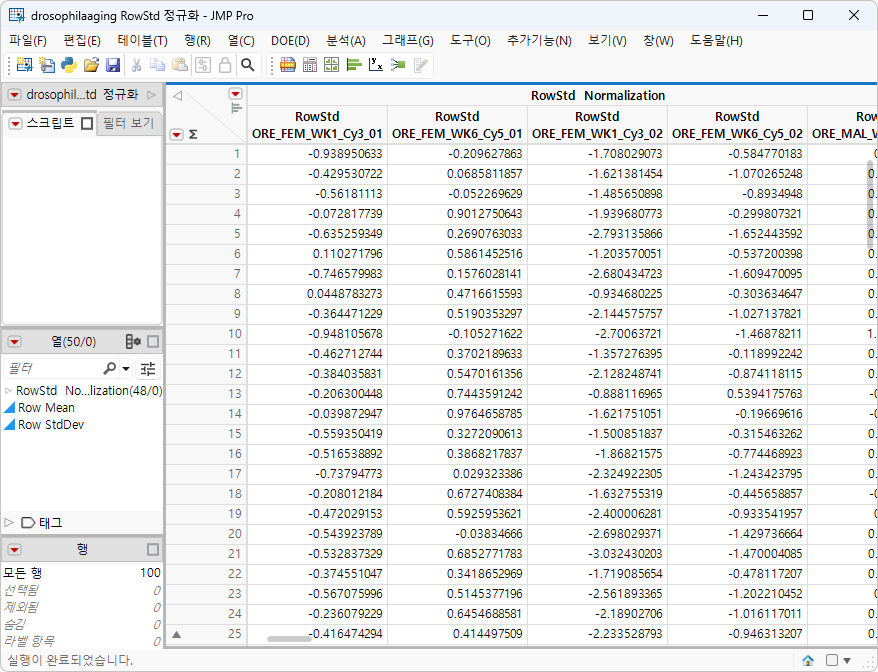Click the scroll-up triangle at bottom left of table

(176, 634)
